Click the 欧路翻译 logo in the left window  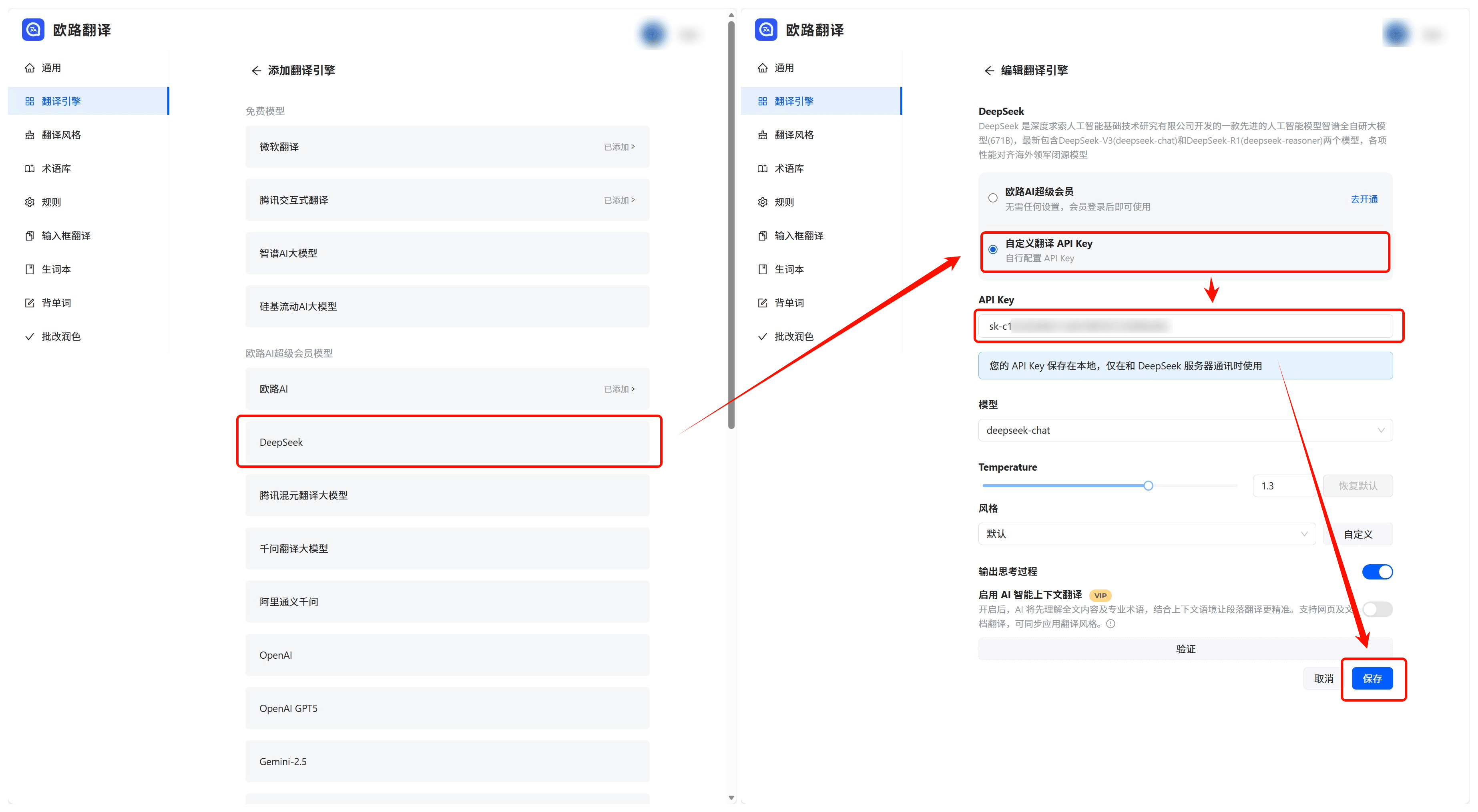click(x=33, y=30)
